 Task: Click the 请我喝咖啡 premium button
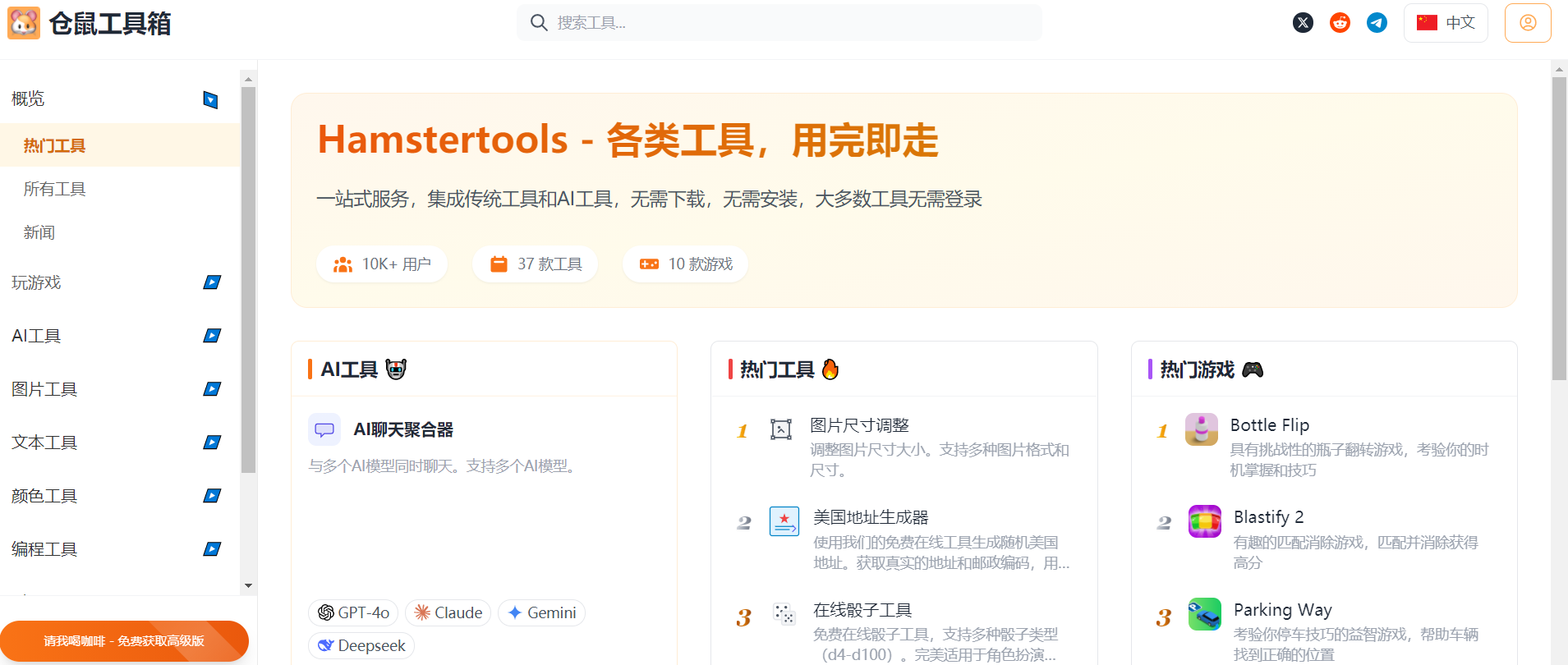point(124,640)
